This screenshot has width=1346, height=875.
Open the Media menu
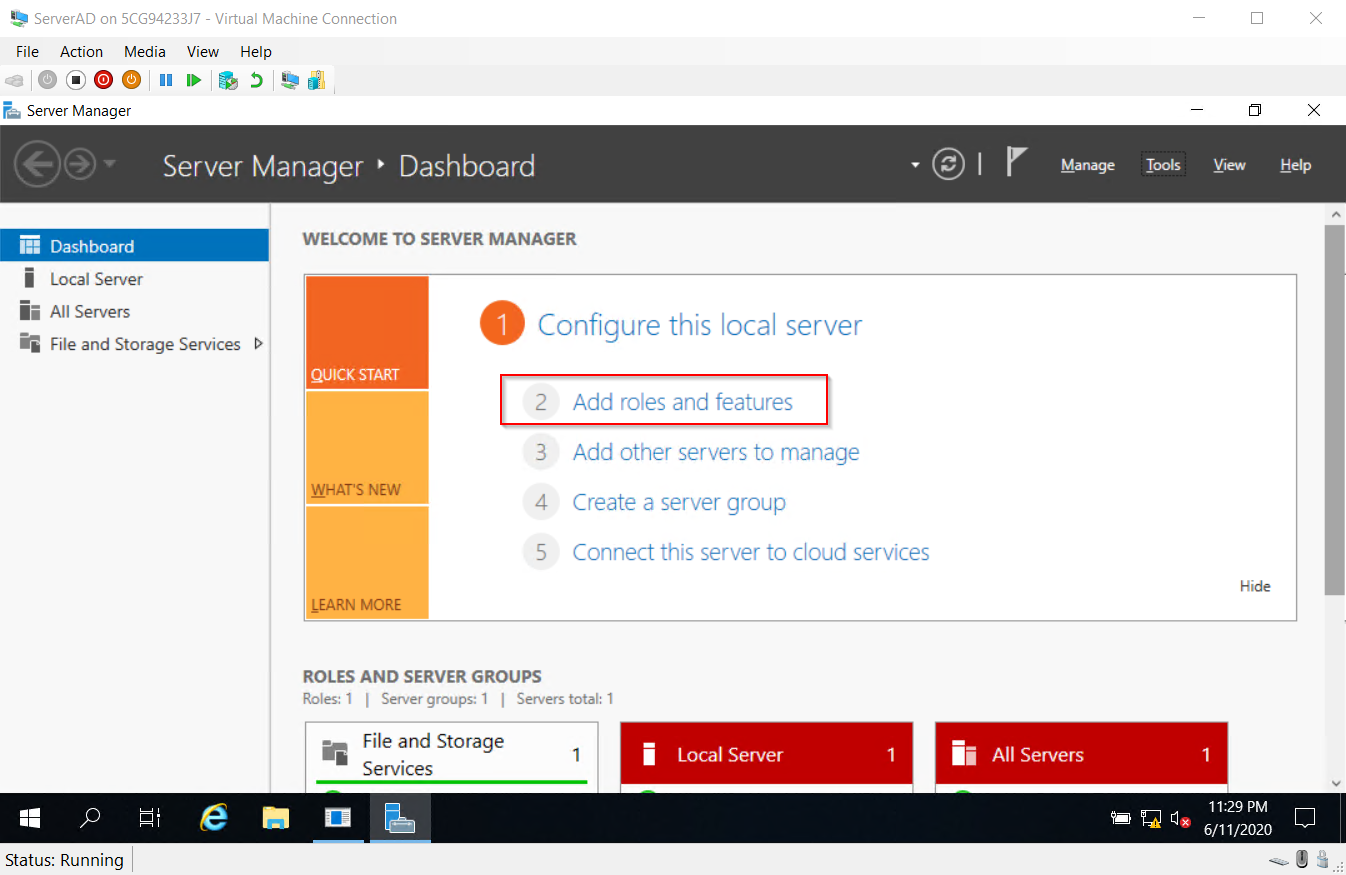(x=144, y=51)
